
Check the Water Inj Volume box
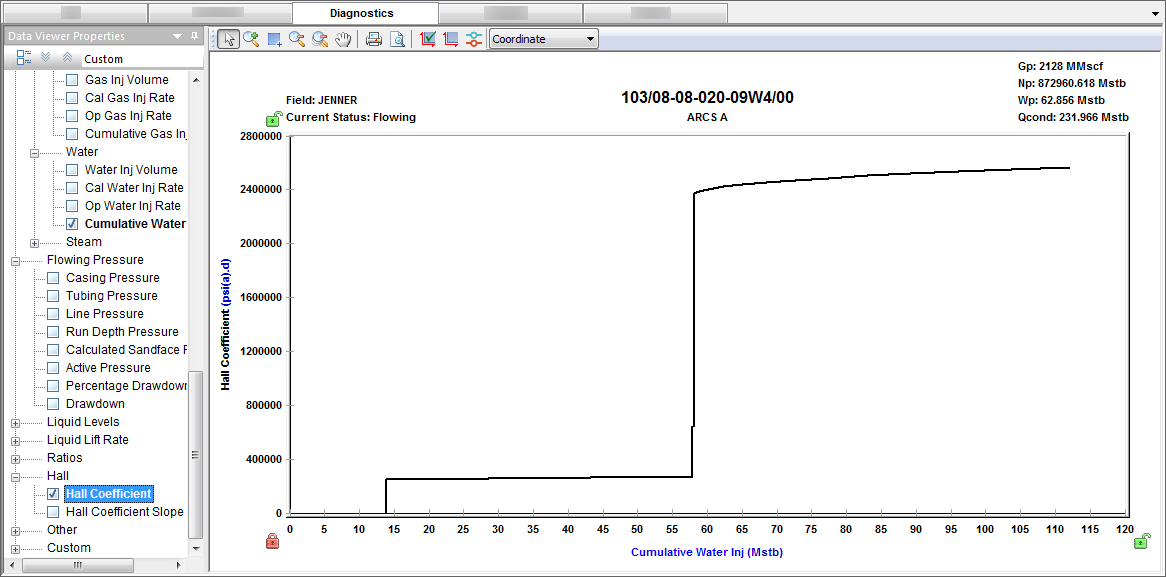click(x=72, y=170)
